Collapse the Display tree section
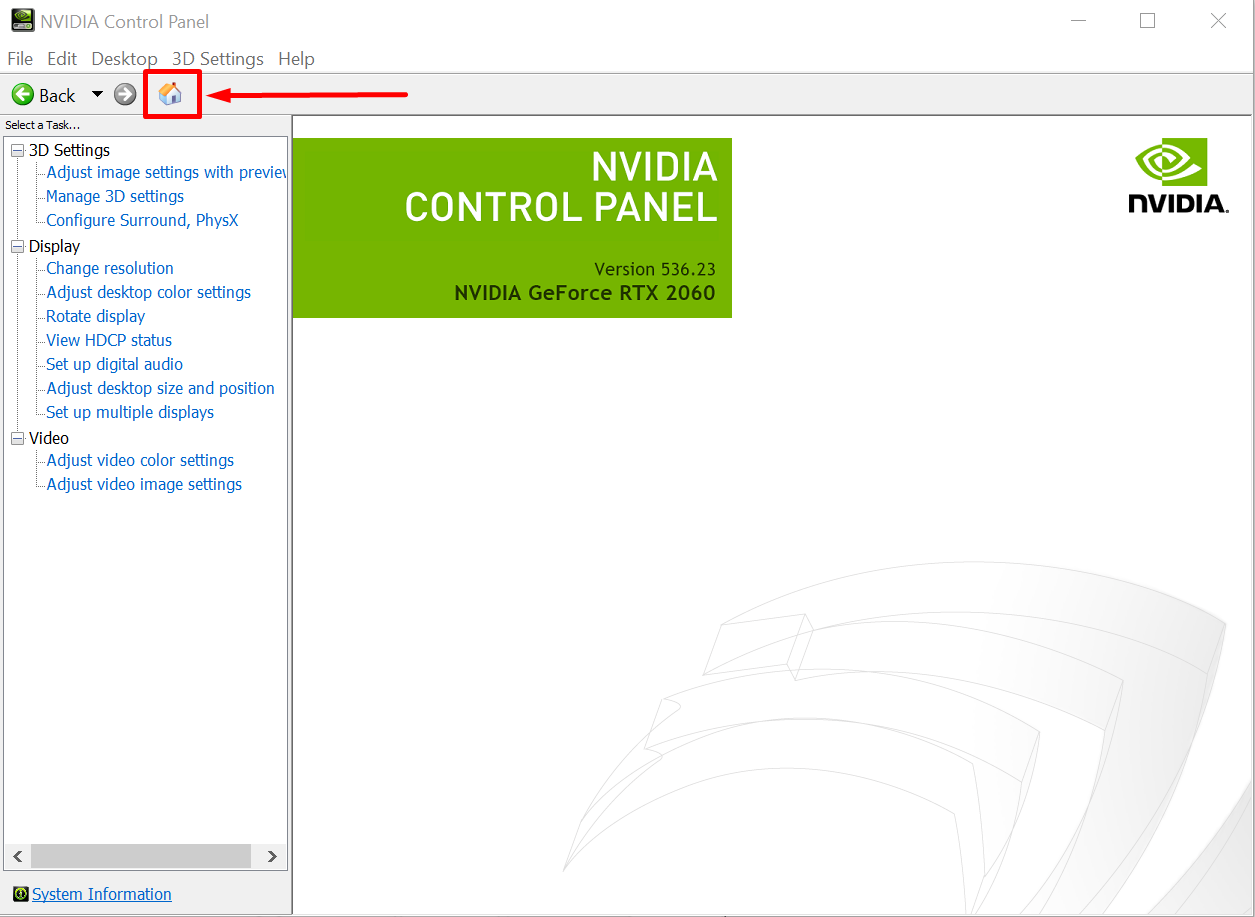This screenshot has width=1255, height=917. [16, 246]
